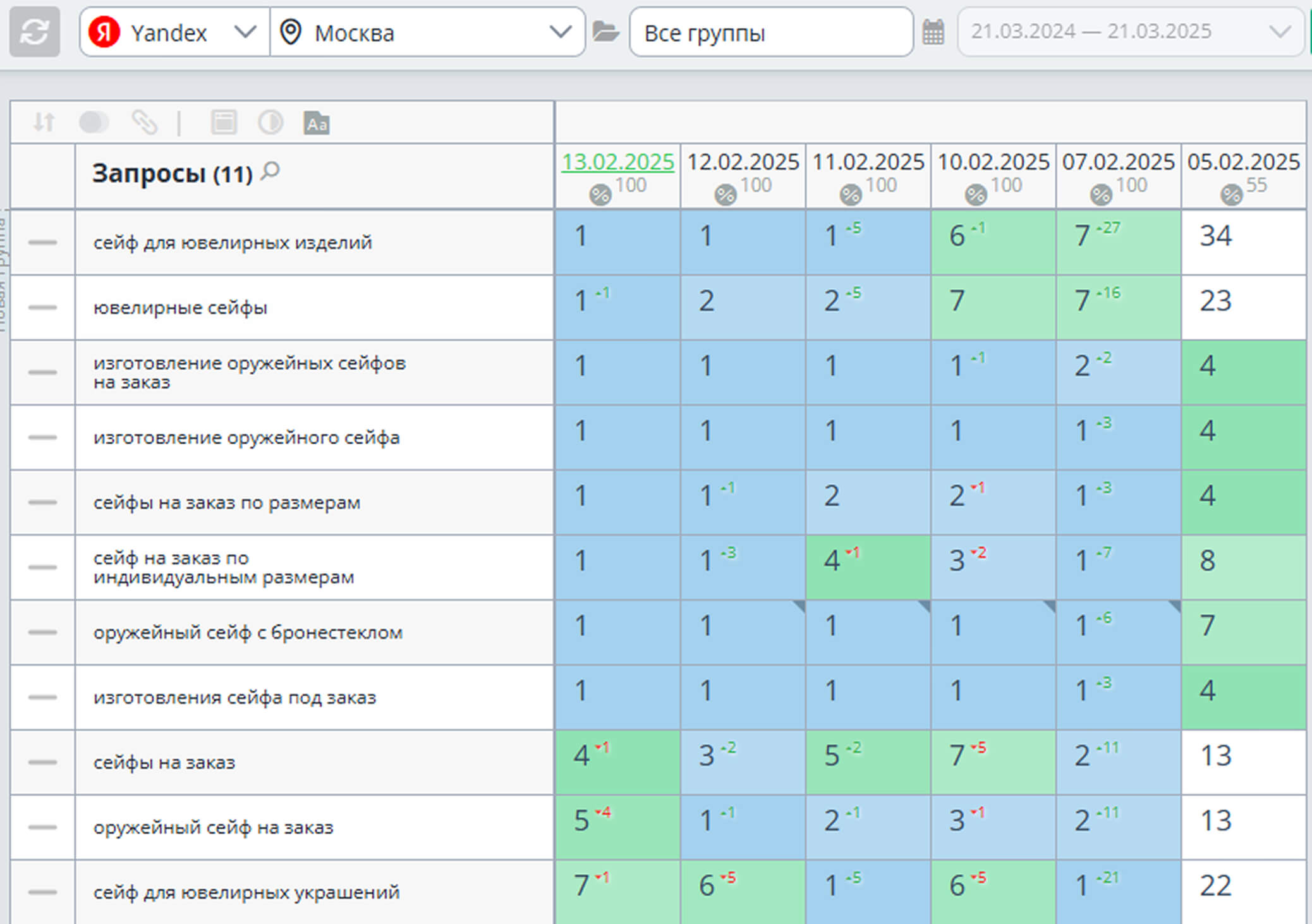Click percent icon under 11.02.2025
Viewport: 1312px width, 924px height.
[850, 194]
